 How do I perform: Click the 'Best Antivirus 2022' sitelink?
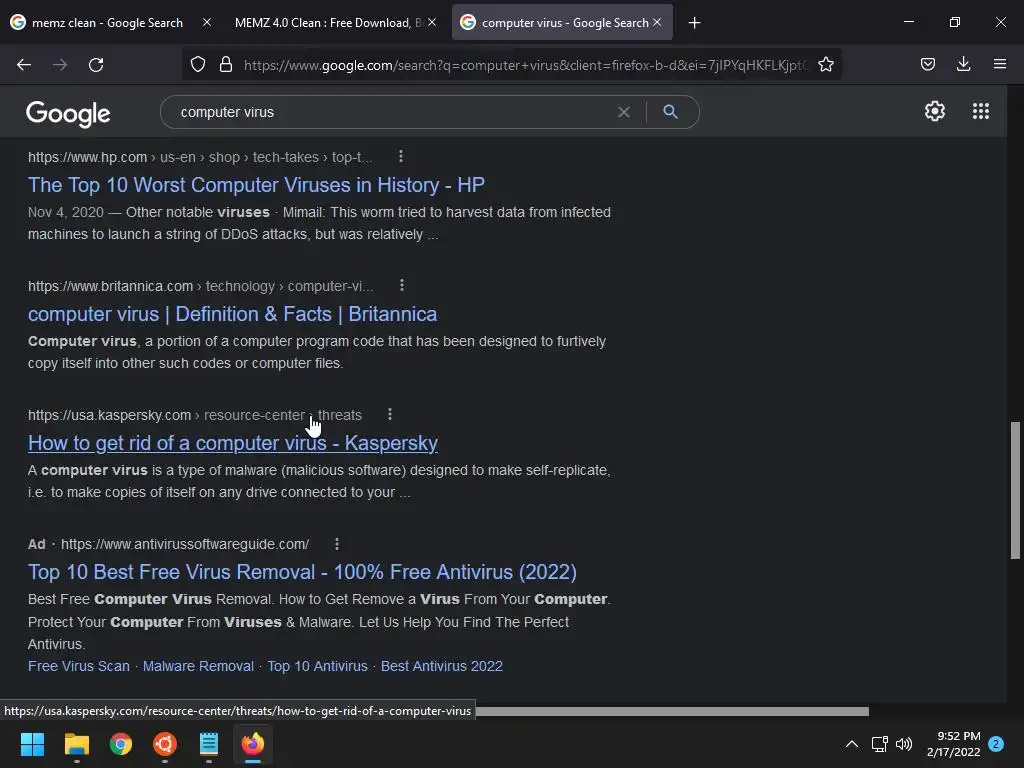[x=441, y=666]
